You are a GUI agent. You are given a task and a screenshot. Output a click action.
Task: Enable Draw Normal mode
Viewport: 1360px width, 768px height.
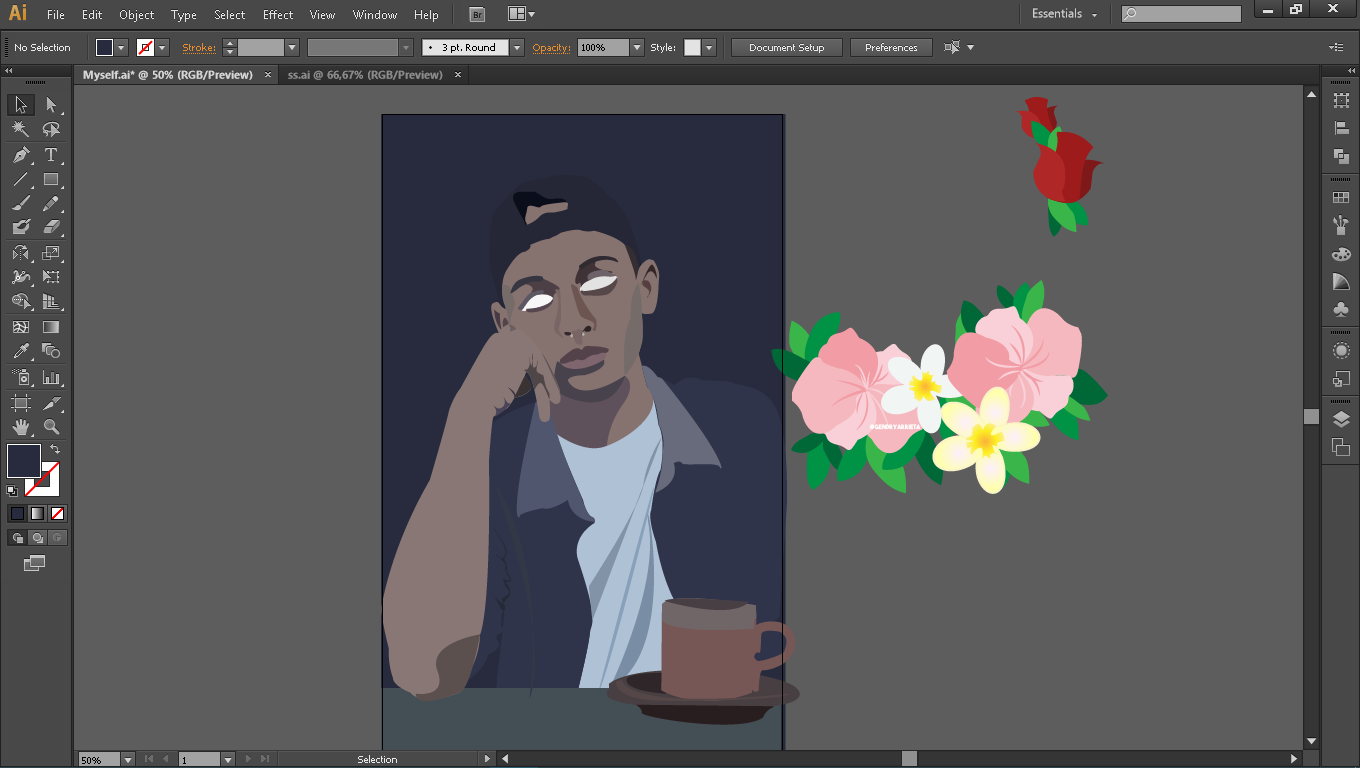tap(17, 538)
